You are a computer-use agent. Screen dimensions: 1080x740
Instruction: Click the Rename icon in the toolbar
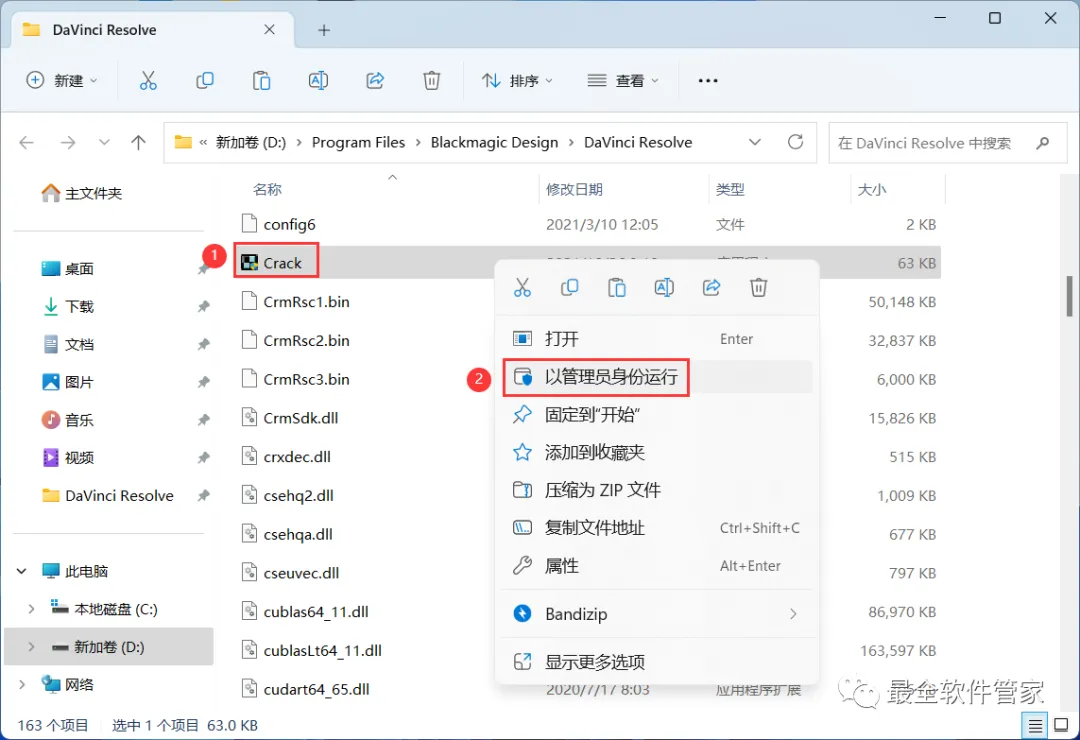coord(318,81)
